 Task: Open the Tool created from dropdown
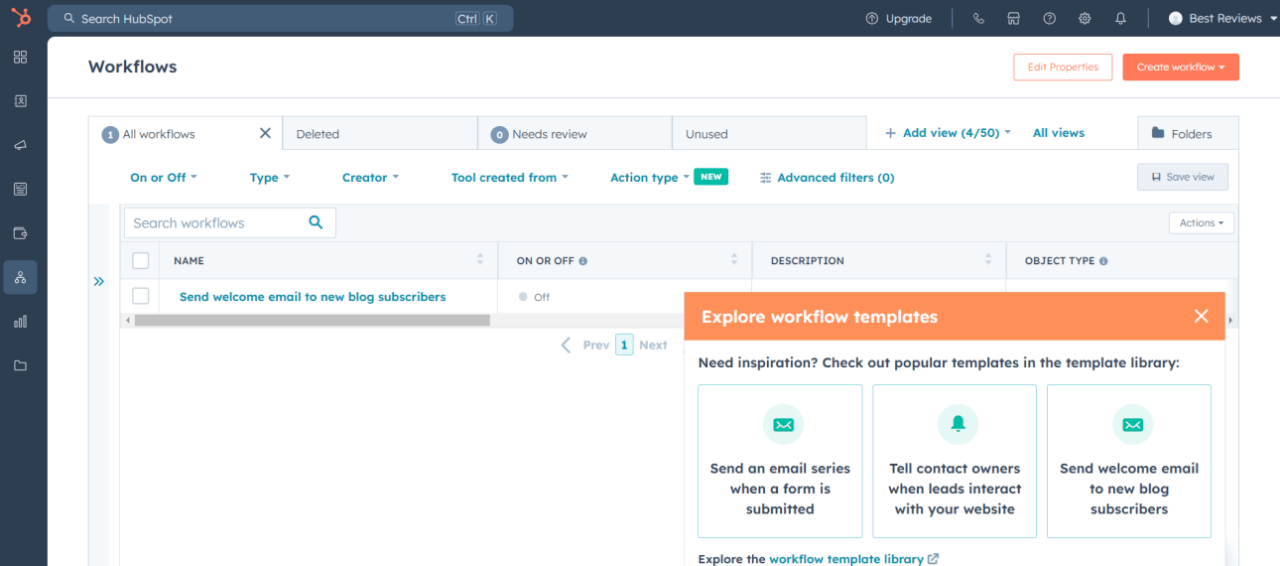pyautogui.click(x=509, y=177)
